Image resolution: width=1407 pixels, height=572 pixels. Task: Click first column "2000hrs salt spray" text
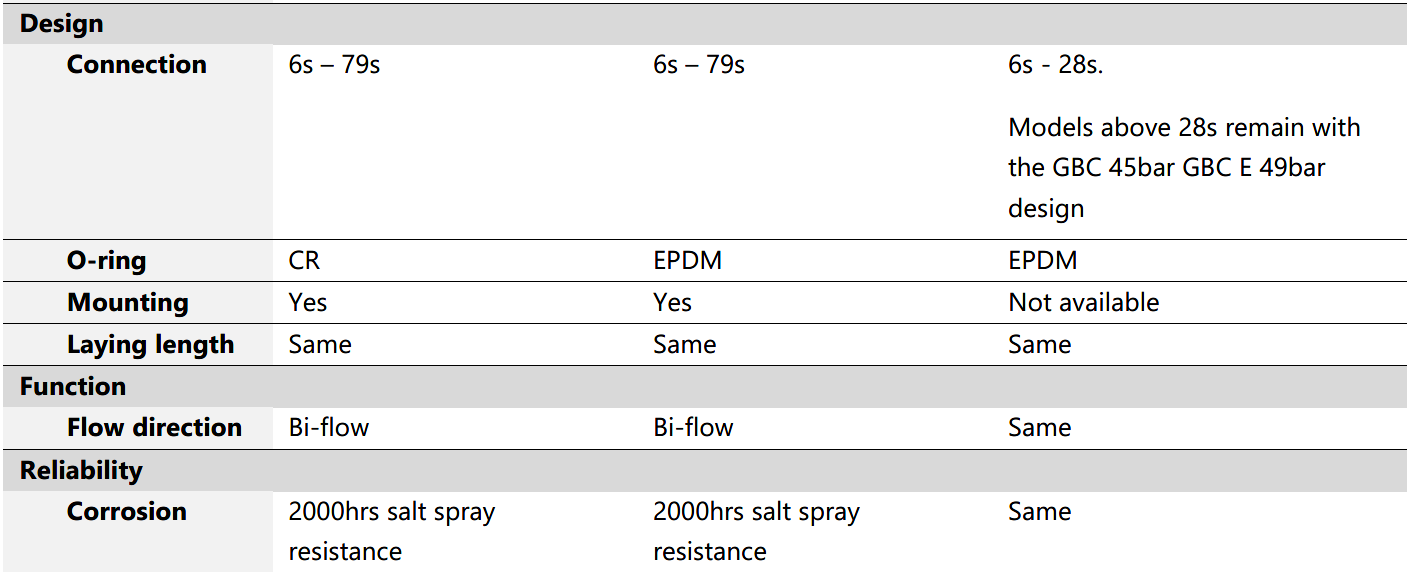click(x=391, y=512)
